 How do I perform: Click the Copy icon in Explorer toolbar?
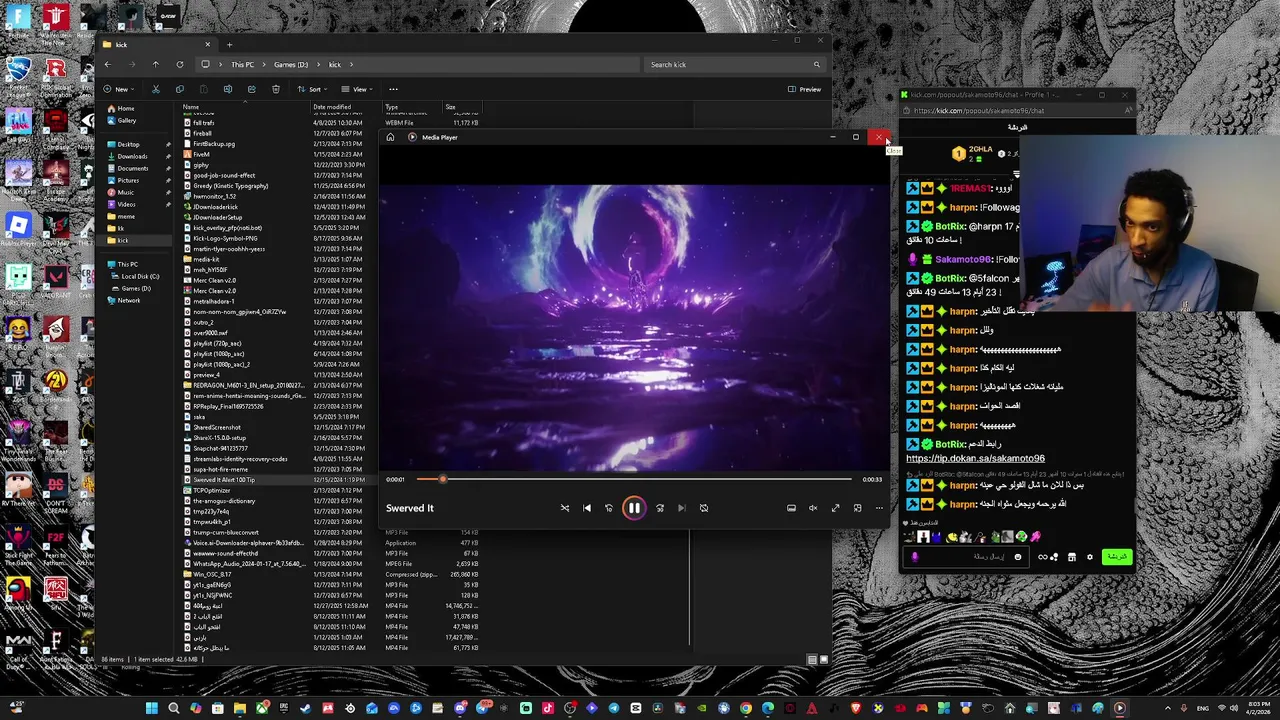click(x=179, y=89)
